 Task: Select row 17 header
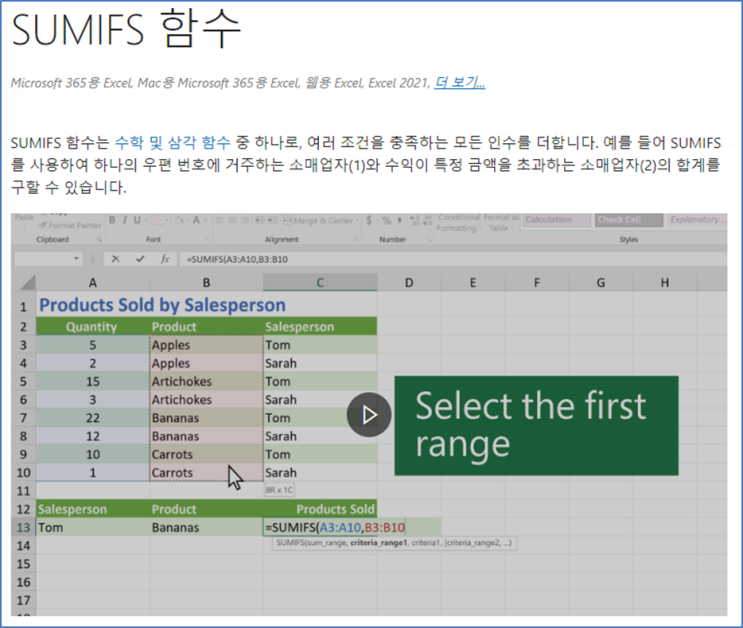point(23,601)
